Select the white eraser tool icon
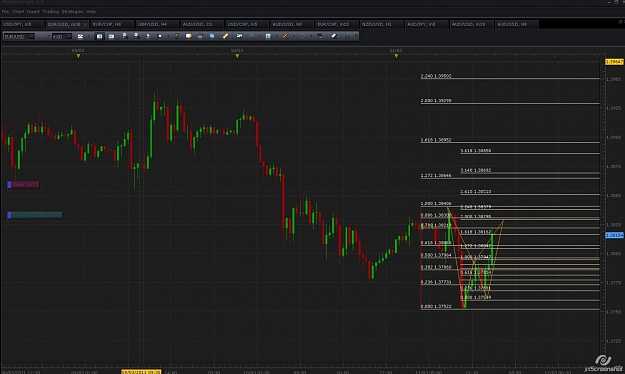The image size is (625, 374). click(334, 36)
